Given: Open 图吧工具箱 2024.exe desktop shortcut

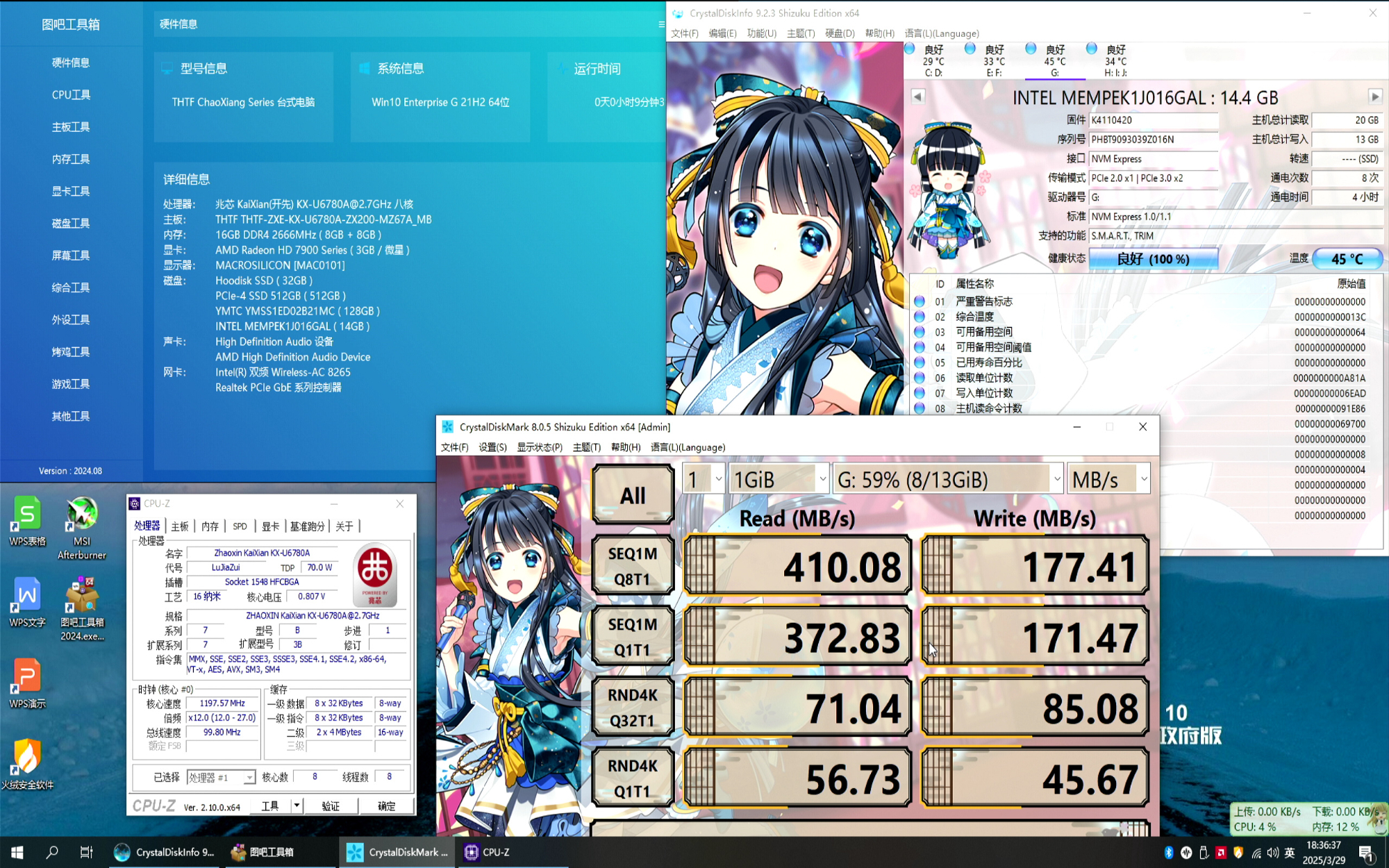Looking at the screenshot, I should point(82,609).
